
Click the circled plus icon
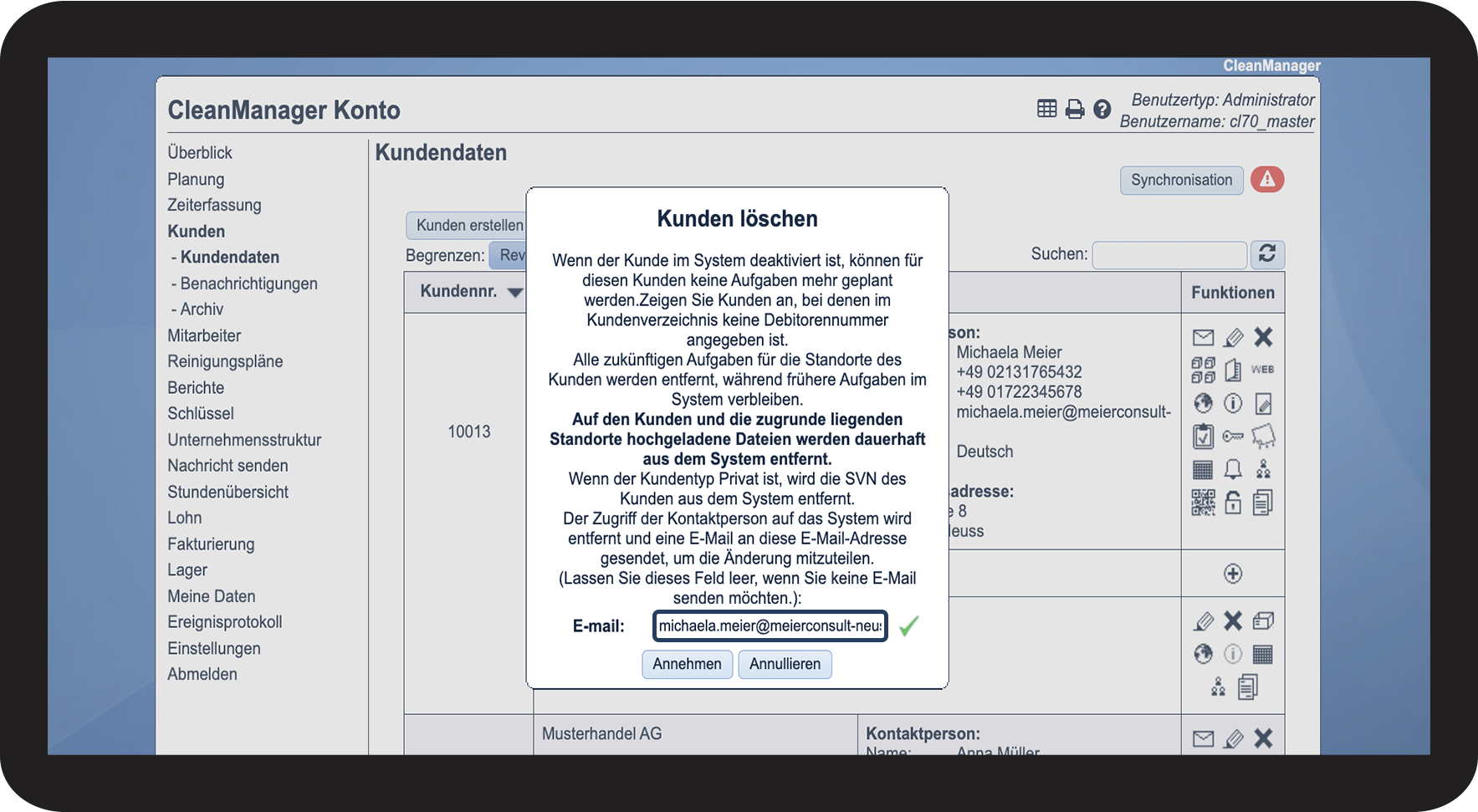click(x=1233, y=574)
